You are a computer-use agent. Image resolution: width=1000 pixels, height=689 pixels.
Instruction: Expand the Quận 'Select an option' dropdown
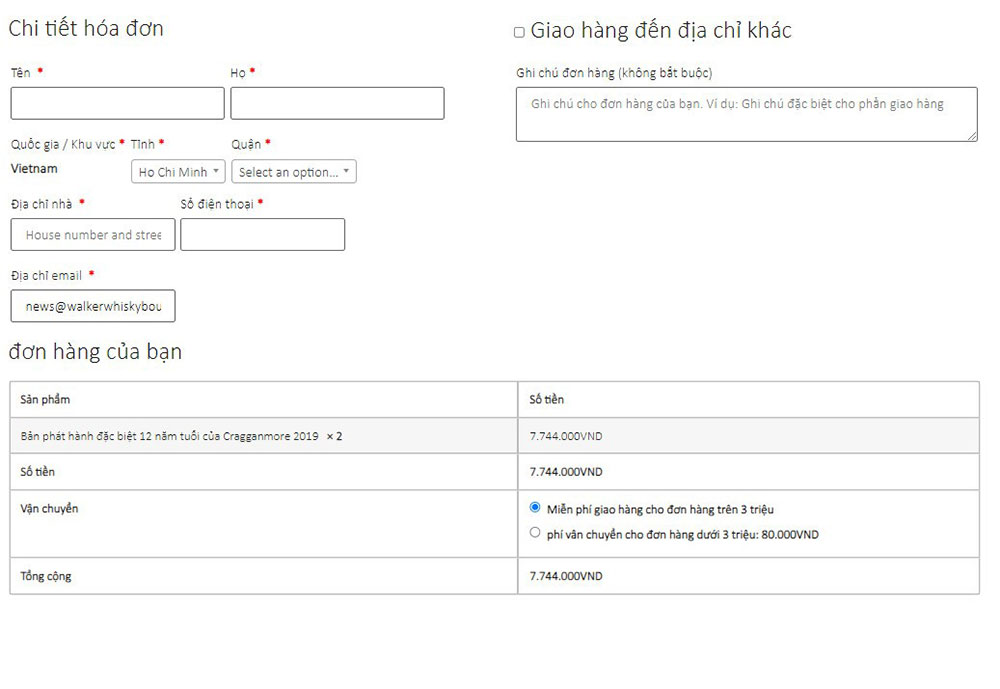pos(294,172)
